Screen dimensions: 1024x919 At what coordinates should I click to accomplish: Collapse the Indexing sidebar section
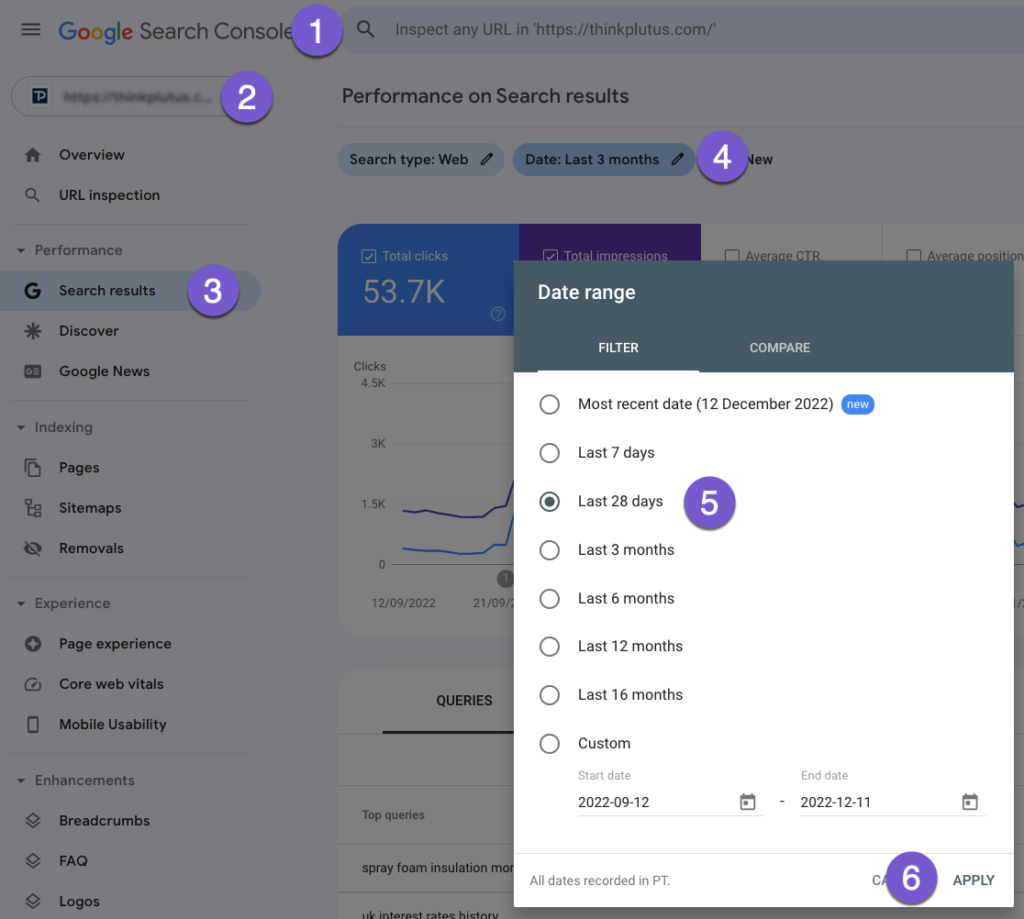(21, 427)
